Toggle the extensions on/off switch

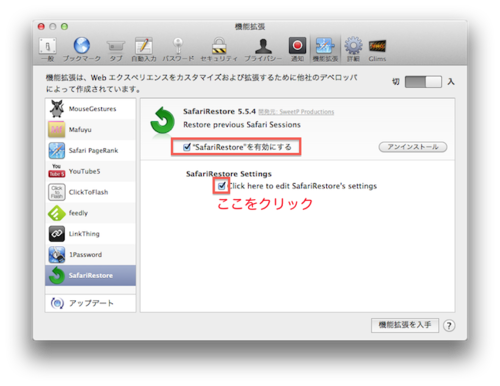pos(423,82)
